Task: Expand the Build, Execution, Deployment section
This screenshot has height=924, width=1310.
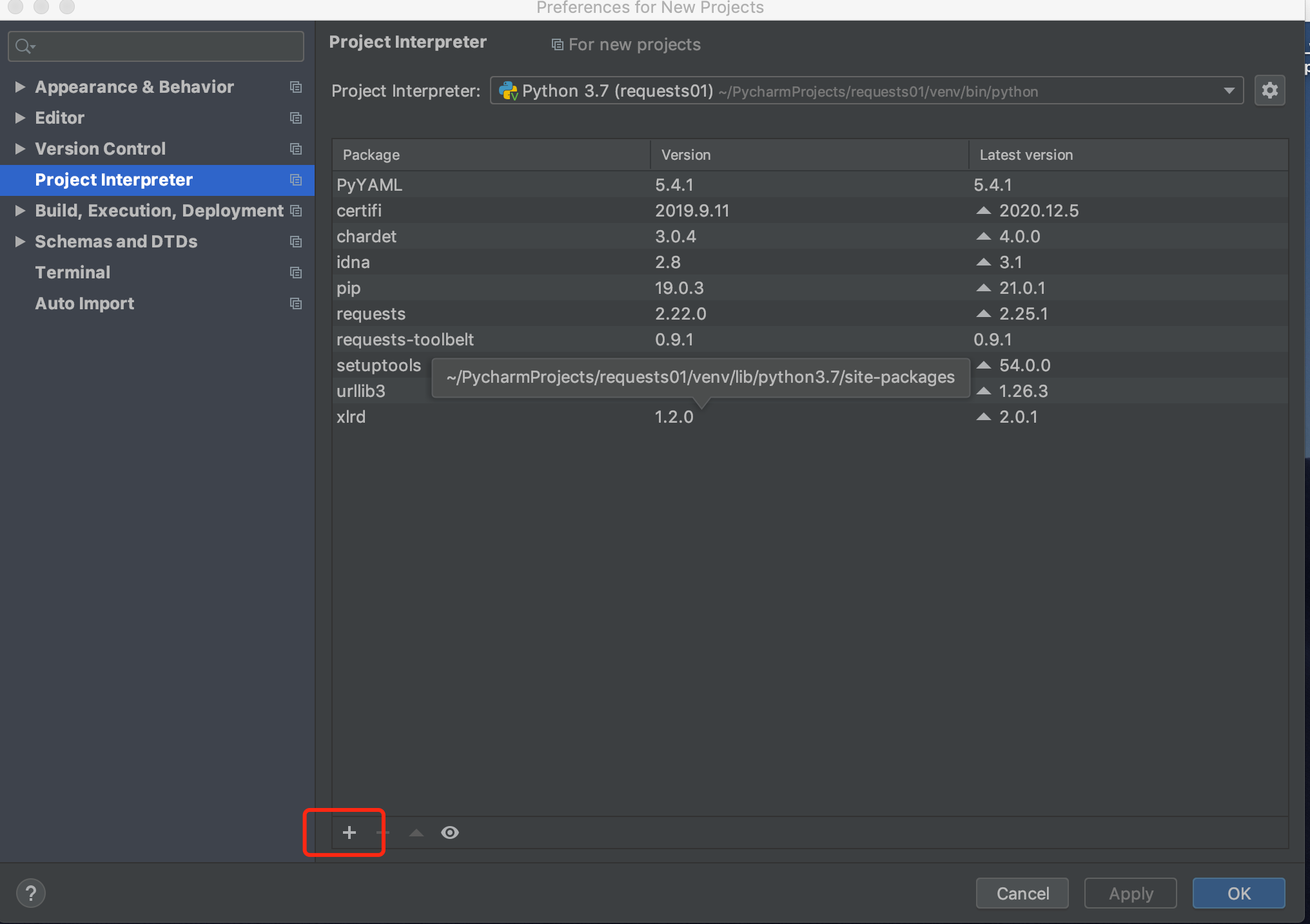Action: click(x=20, y=211)
